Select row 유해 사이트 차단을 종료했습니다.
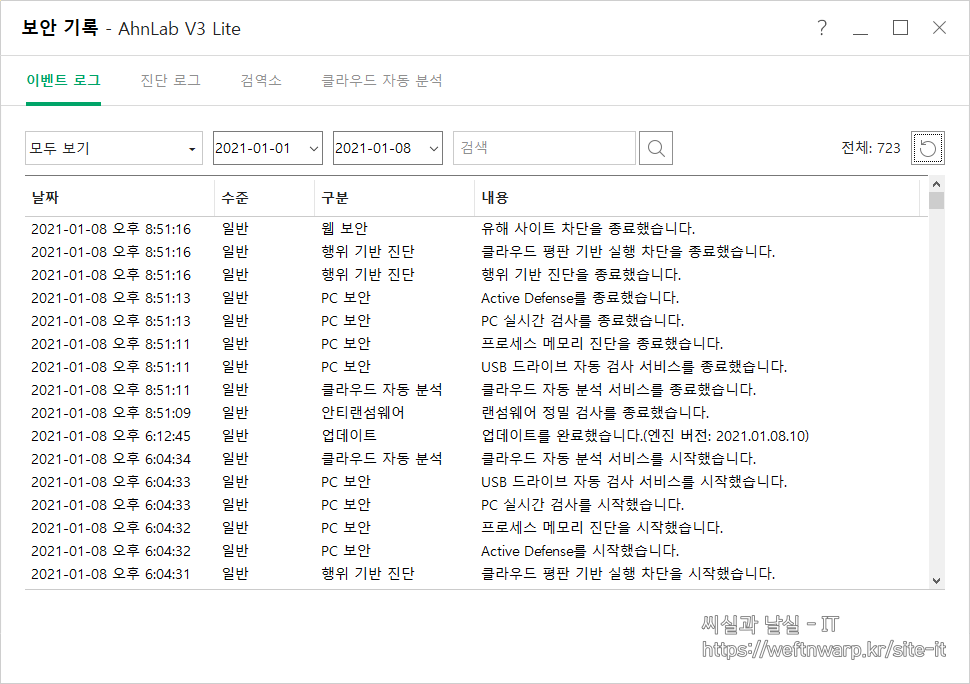Image resolution: width=970 pixels, height=684 pixels. [x=476, y=229]
